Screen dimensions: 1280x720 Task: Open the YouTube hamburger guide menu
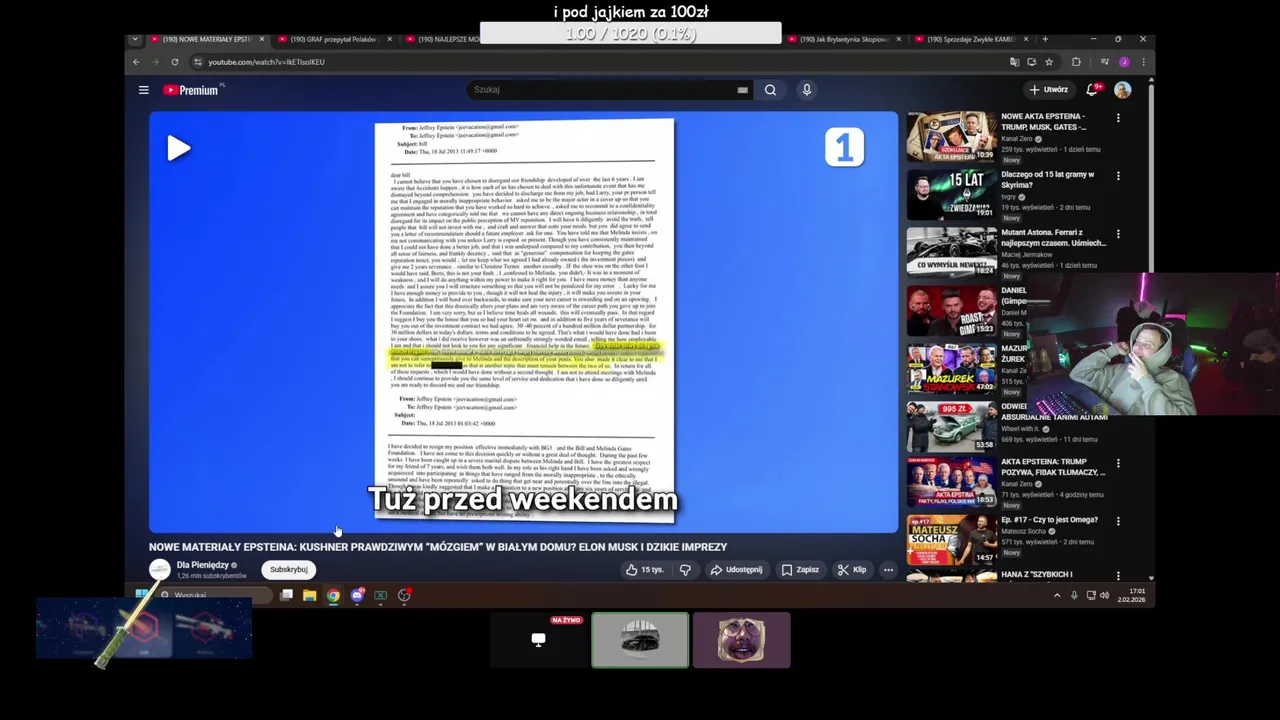coord(144,90)
